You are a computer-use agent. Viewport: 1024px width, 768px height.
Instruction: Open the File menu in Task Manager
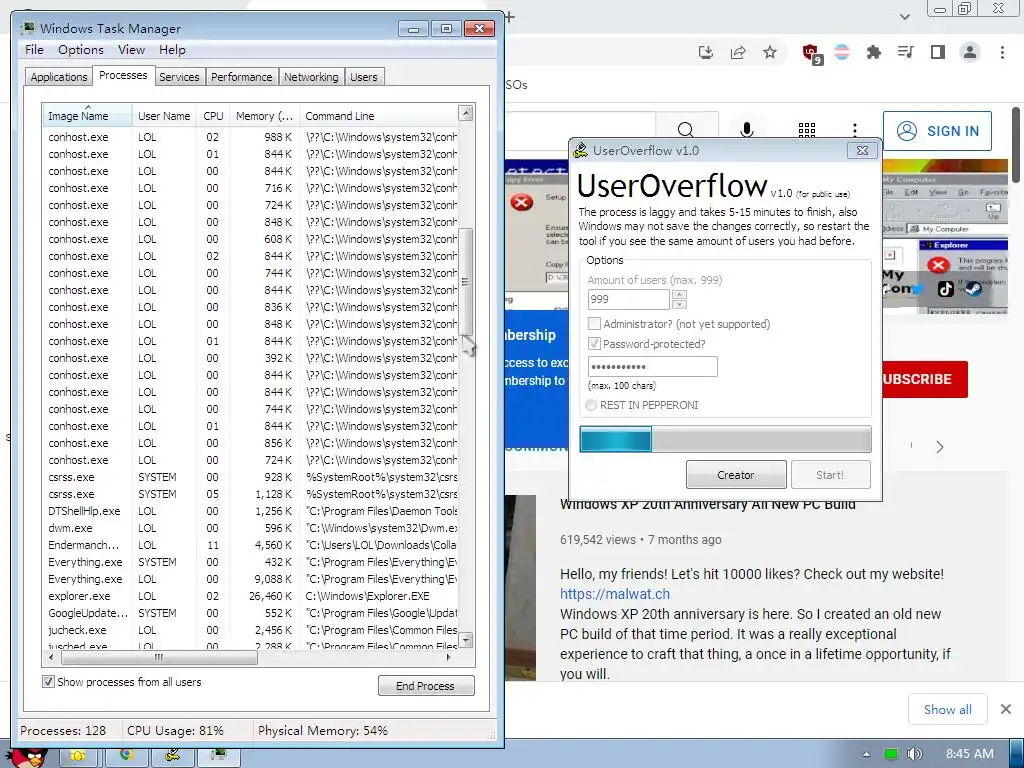point(34,50)
